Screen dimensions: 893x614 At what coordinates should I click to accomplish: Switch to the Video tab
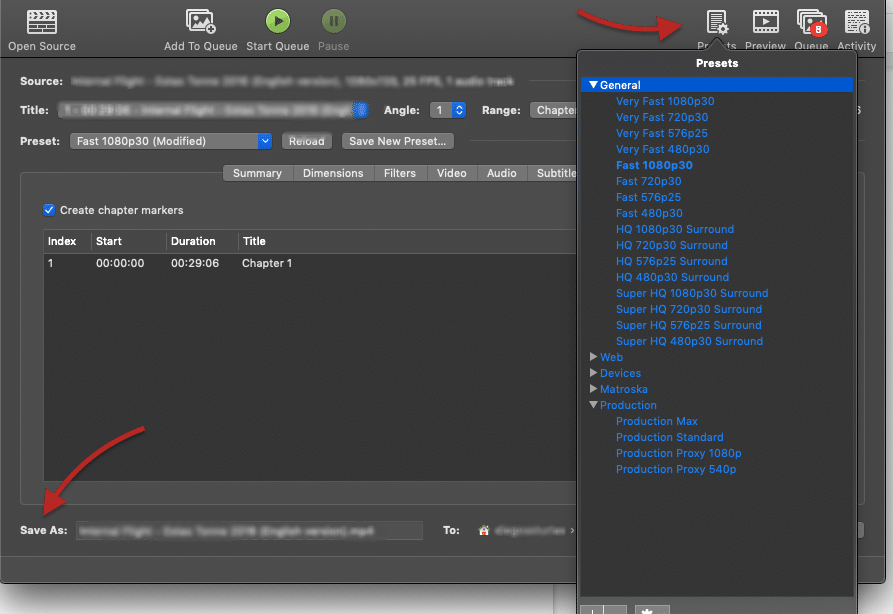(452, 172)
